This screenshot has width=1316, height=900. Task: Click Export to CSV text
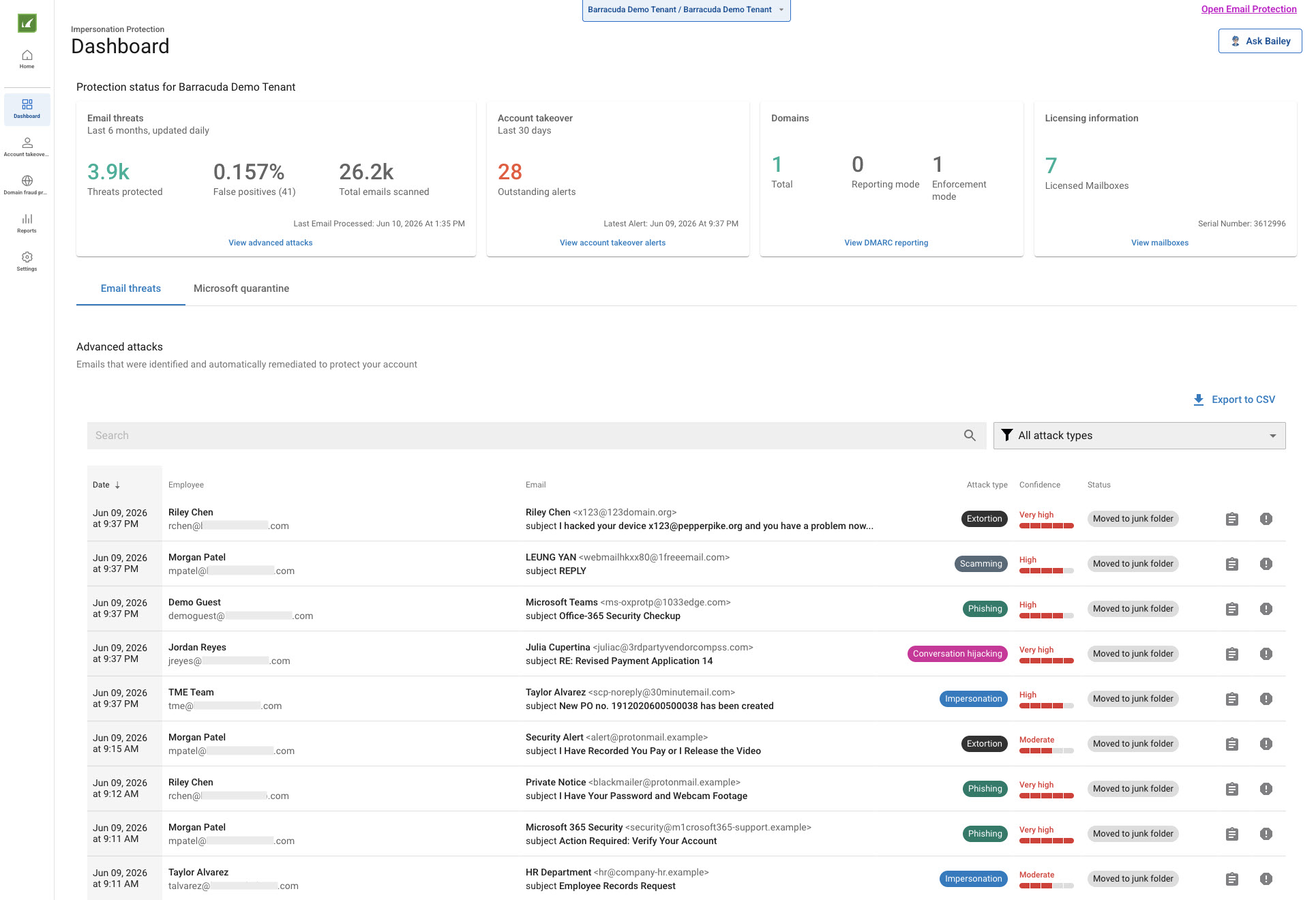point(1243,400)
